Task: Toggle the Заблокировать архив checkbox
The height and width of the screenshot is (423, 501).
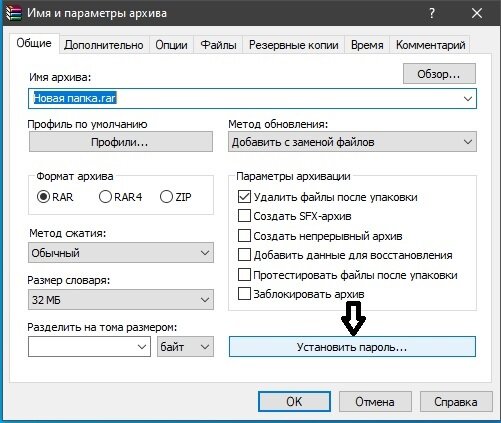Action: pyautogui.click(x=244, y=294)
